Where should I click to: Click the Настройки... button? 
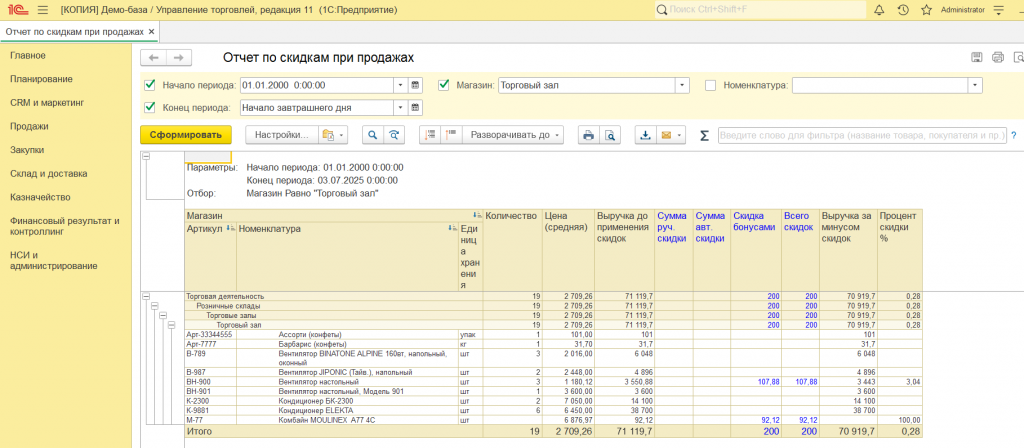(281, 135)
